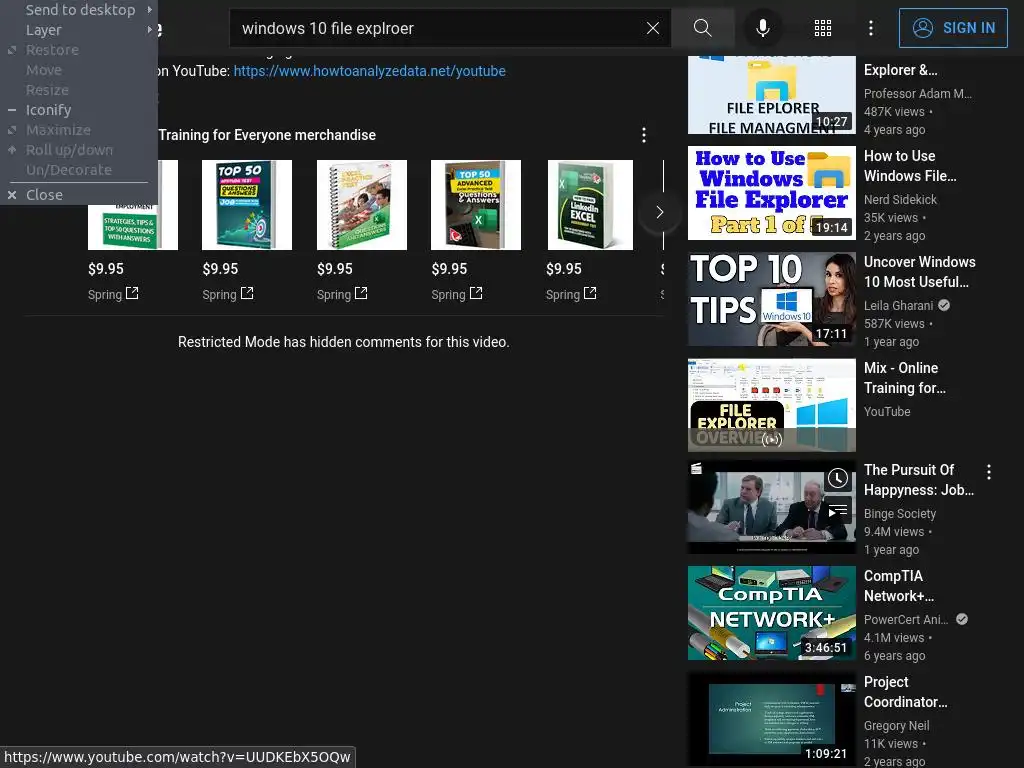Image resolution: width=1024 pixels, height=768 pixels.
Task: Open external link icon under fifth $9.95 item
Action: pos(590,293)
